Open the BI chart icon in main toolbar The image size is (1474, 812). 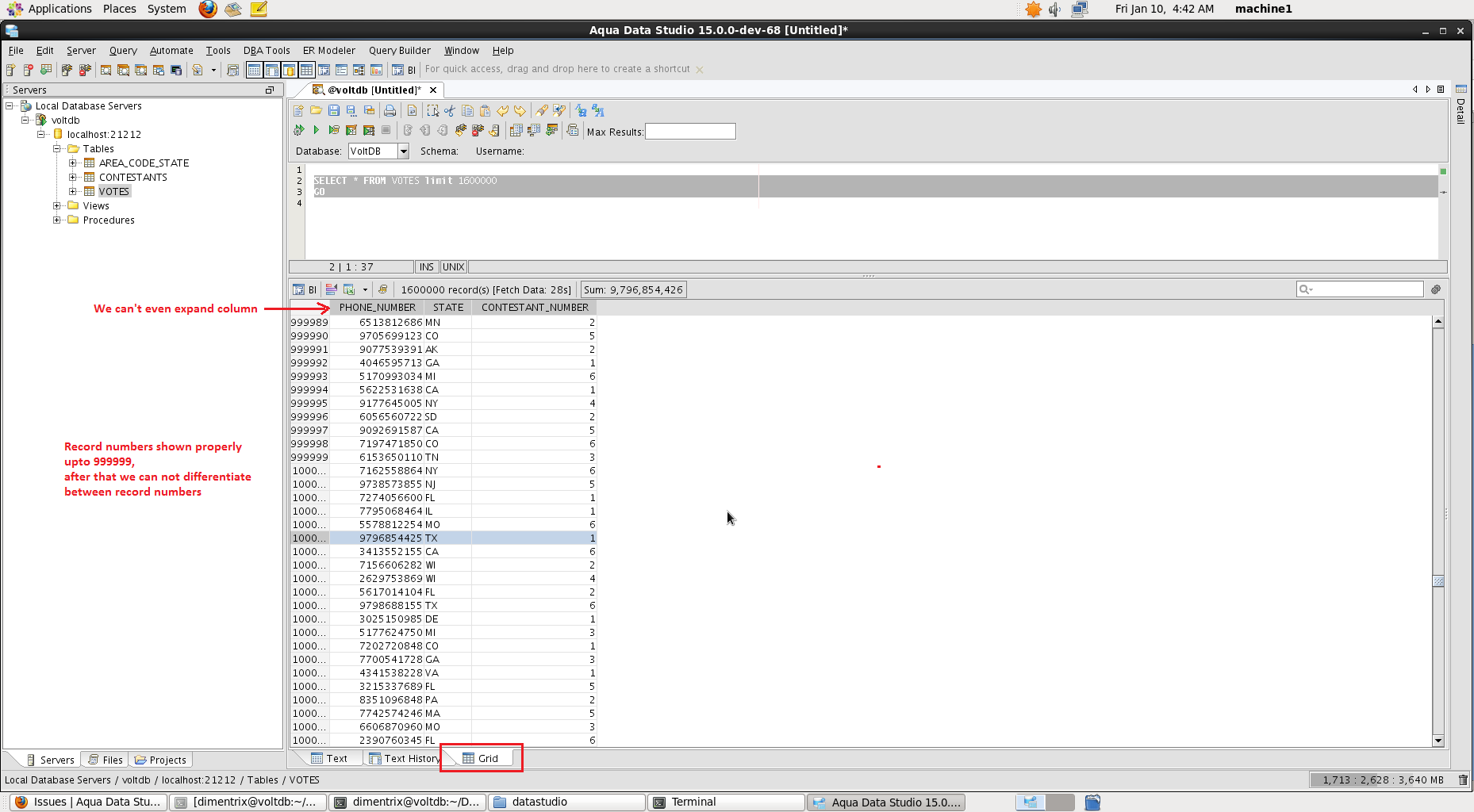404,70
